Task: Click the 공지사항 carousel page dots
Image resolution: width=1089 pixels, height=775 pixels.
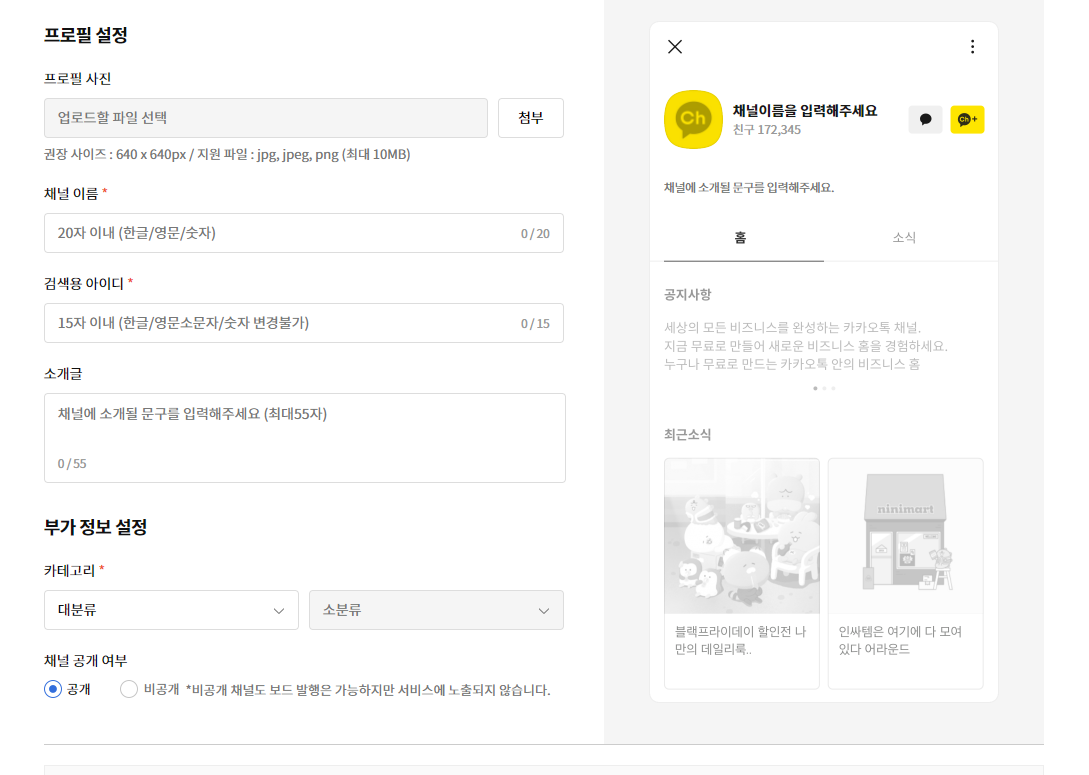Action: coord(824,388)
